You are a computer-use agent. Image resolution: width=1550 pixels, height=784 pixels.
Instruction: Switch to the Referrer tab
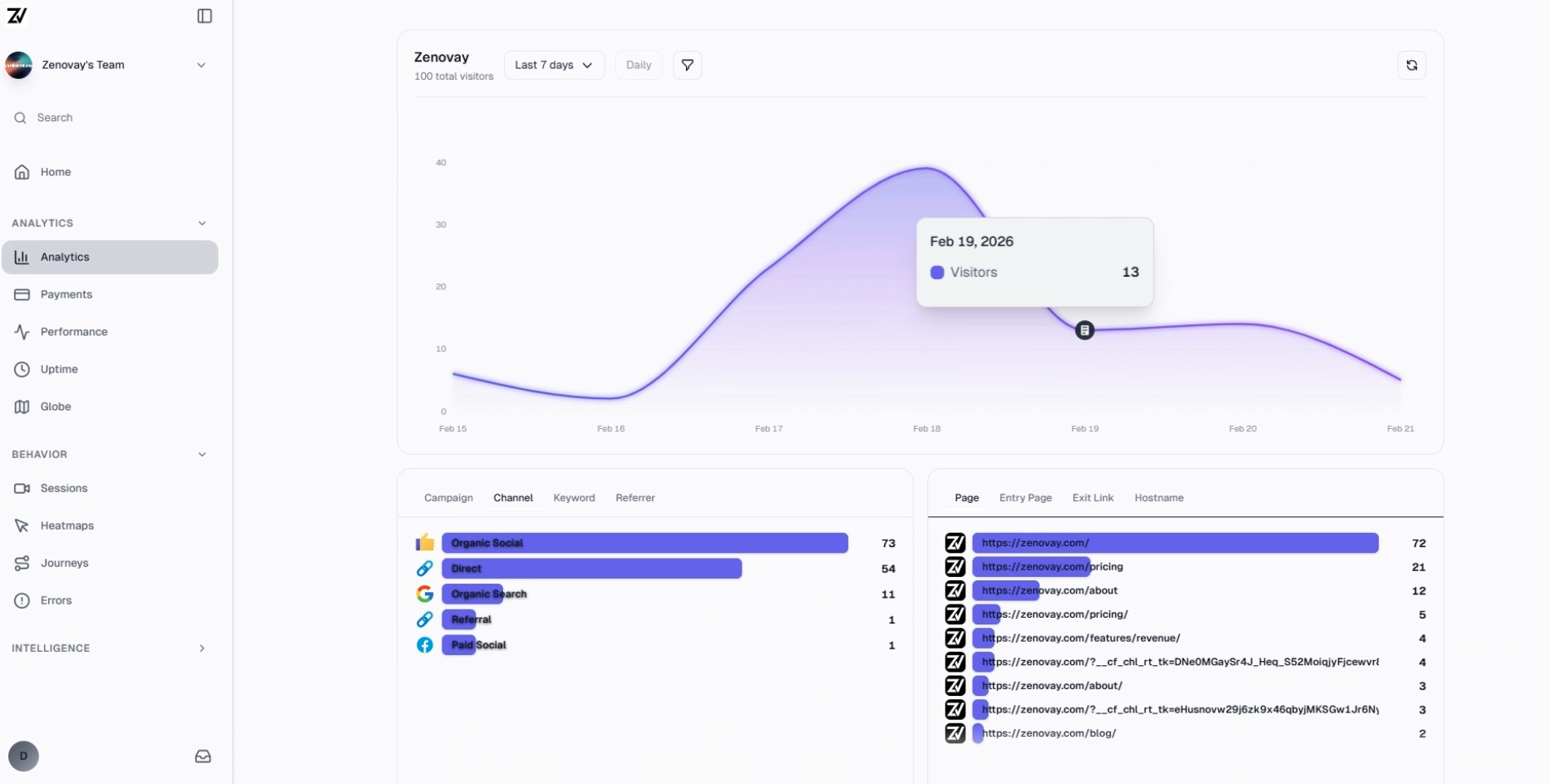[x=634, y=497]
